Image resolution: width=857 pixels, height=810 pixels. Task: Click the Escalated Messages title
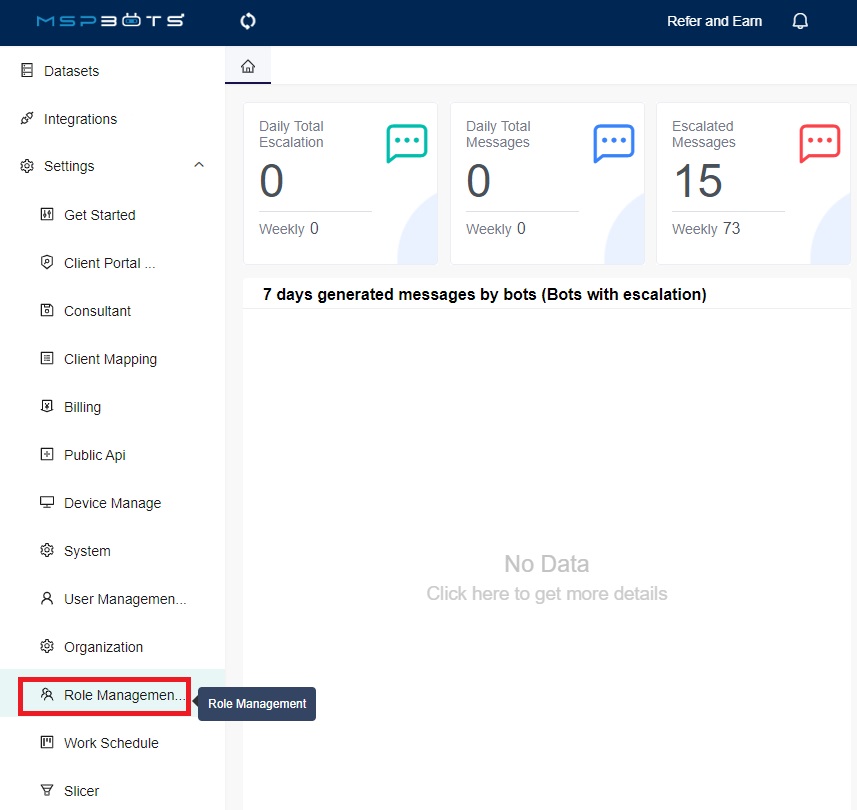click(x=704, y=134)
